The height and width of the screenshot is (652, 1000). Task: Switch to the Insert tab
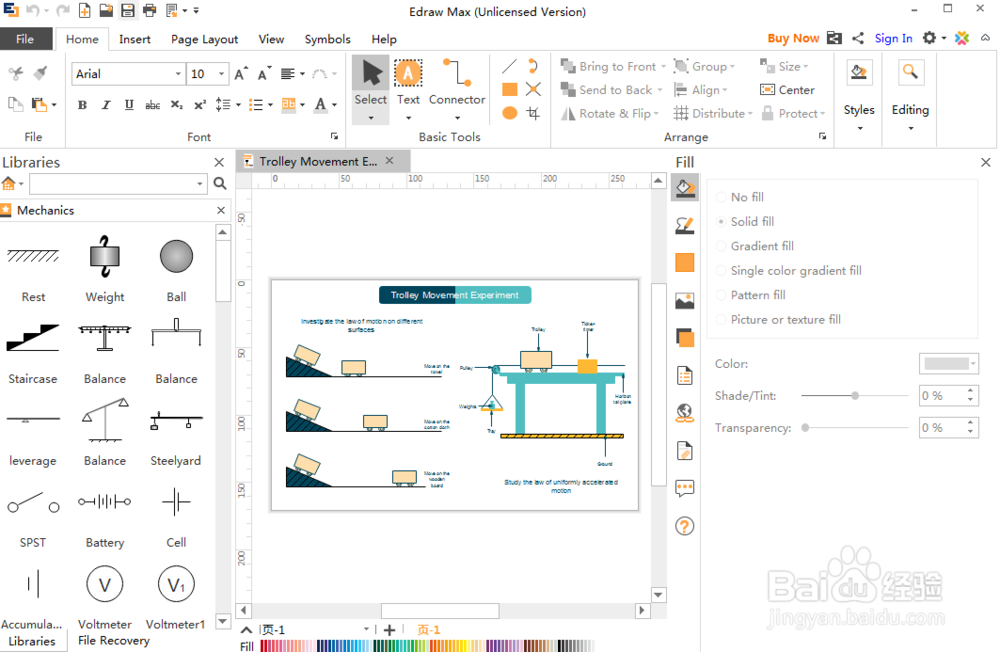(x=135, y=39)
